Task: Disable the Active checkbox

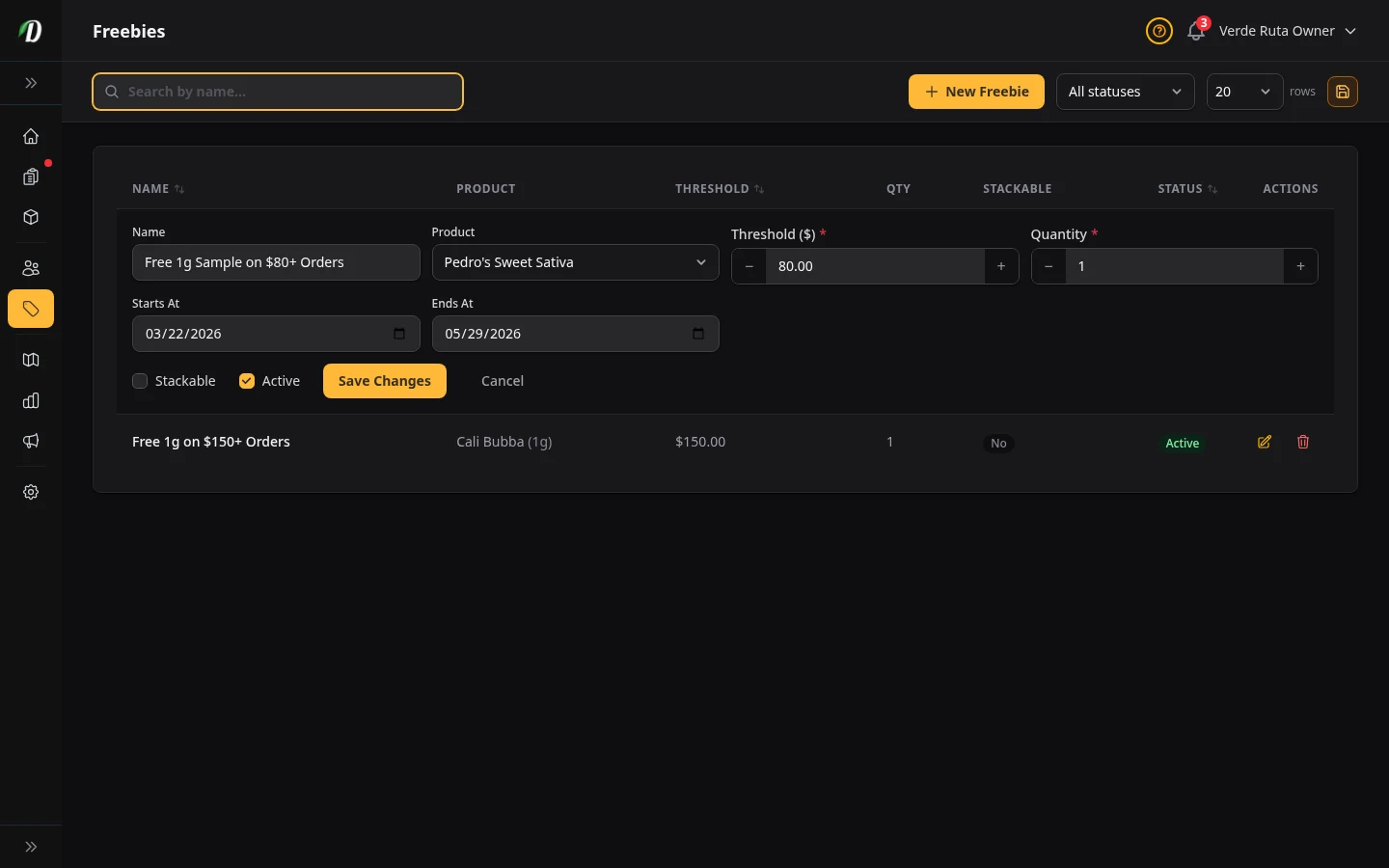Action: pyautogui.click(x=247, y=381)
